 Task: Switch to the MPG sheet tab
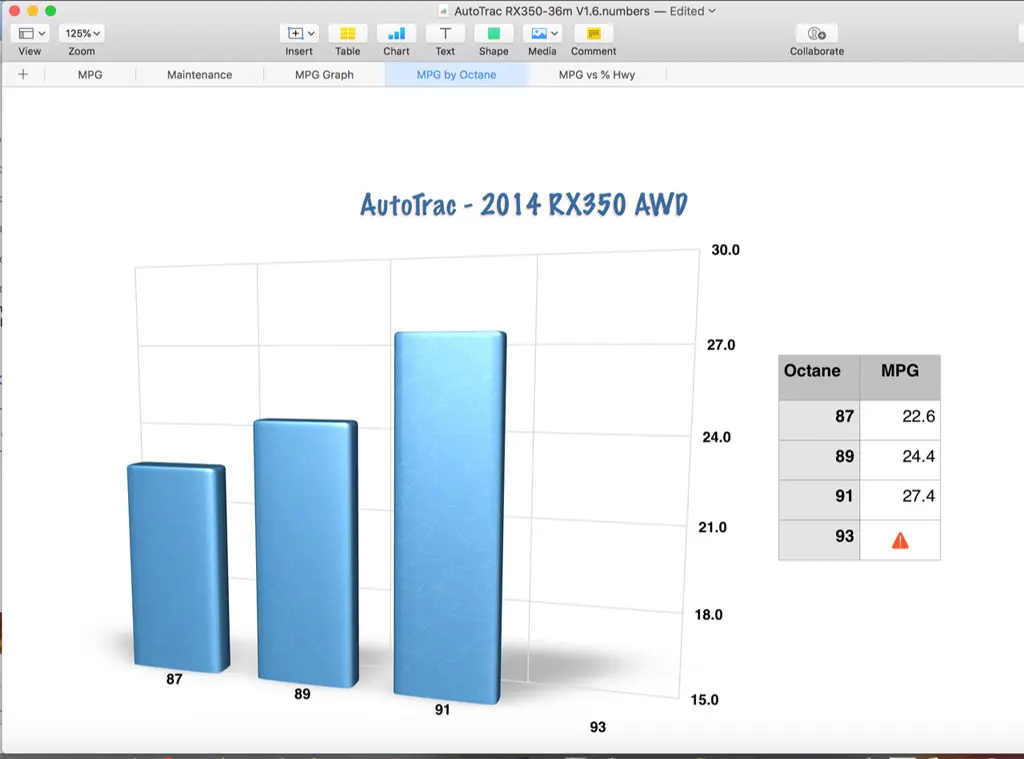90,74
